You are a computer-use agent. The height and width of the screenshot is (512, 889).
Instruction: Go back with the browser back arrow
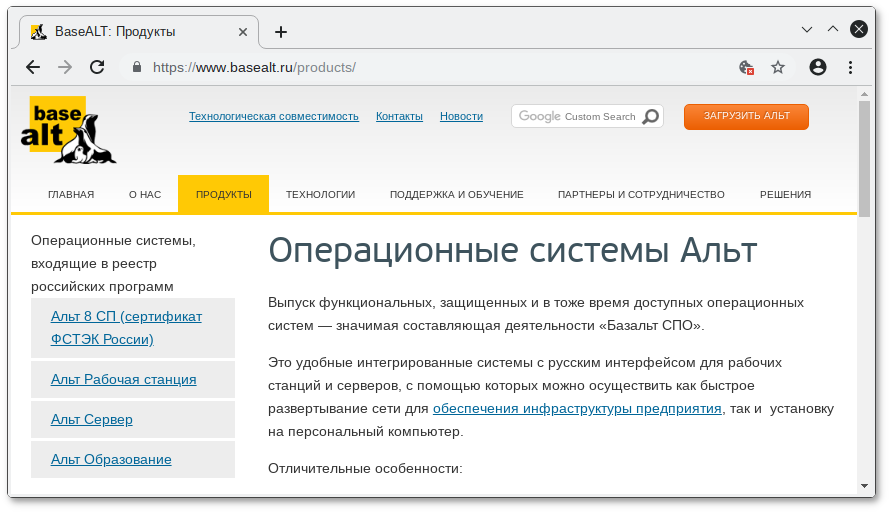[33, 67]
